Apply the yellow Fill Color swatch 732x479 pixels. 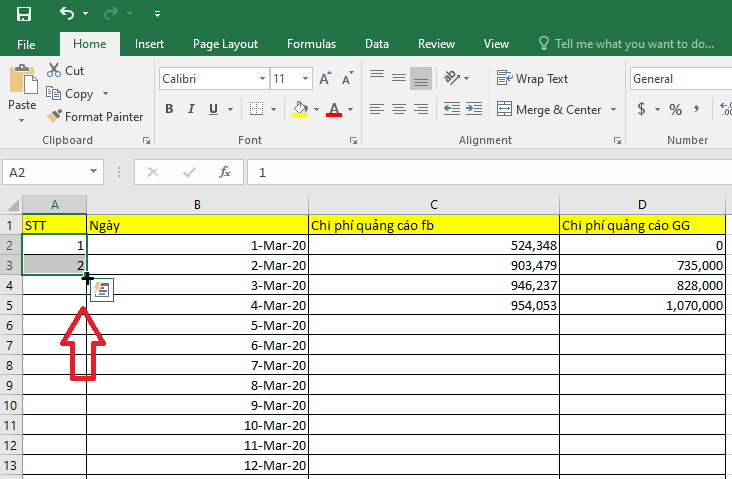pyautogui.click(x=300, y=109)
